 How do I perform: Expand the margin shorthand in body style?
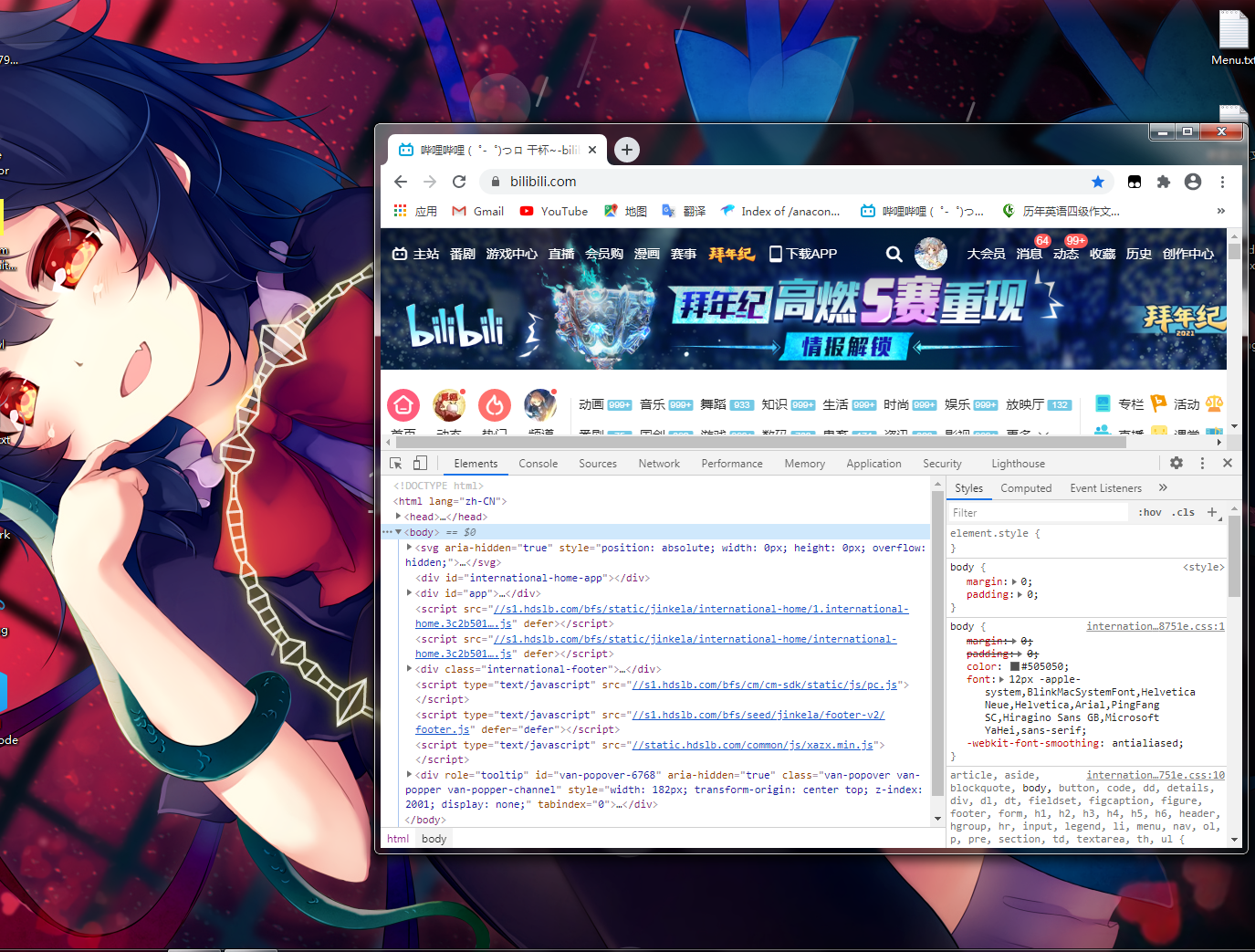click(x=1014, y=581)
